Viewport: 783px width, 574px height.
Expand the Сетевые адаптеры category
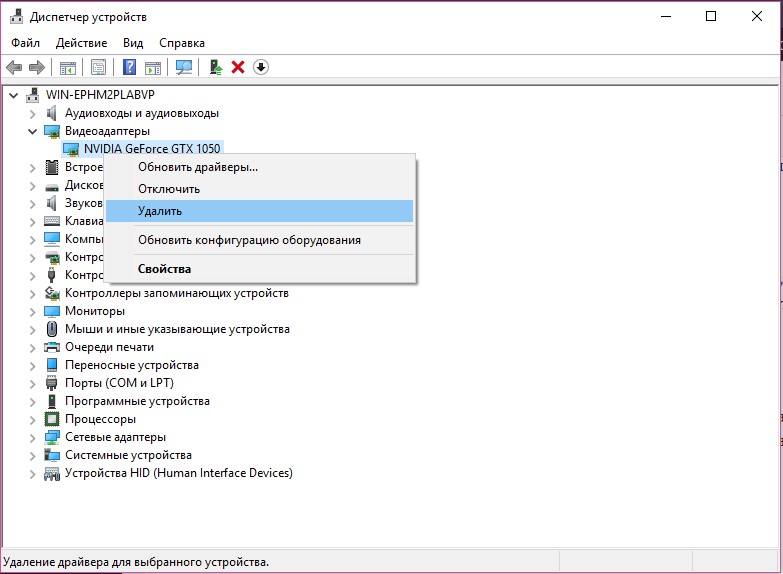tap(32, 438)
